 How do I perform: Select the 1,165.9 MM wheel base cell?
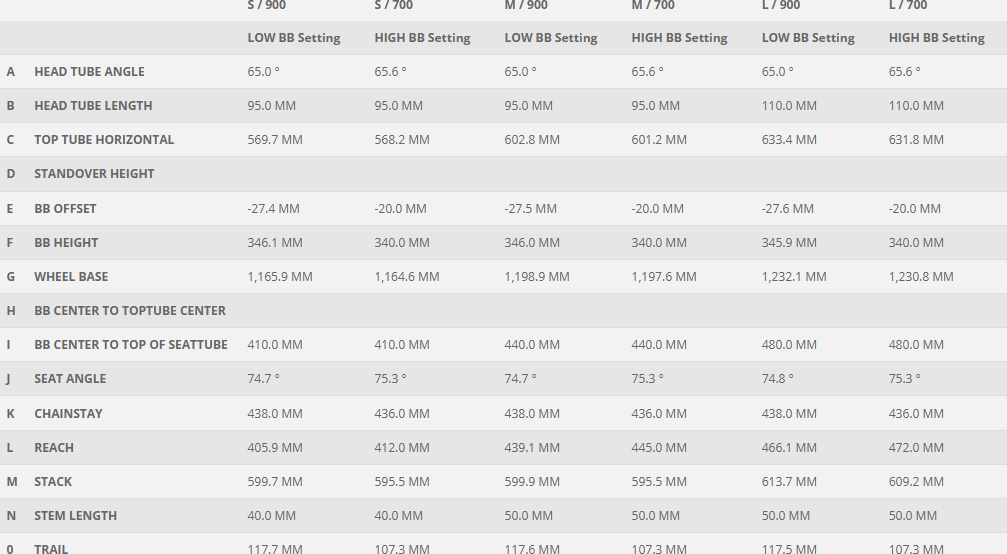(280, 277)
